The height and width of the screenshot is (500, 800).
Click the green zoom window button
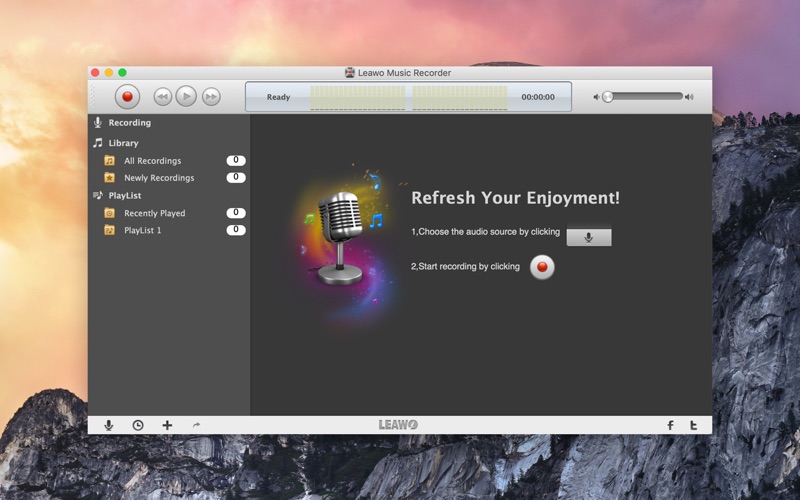(122, 72)
